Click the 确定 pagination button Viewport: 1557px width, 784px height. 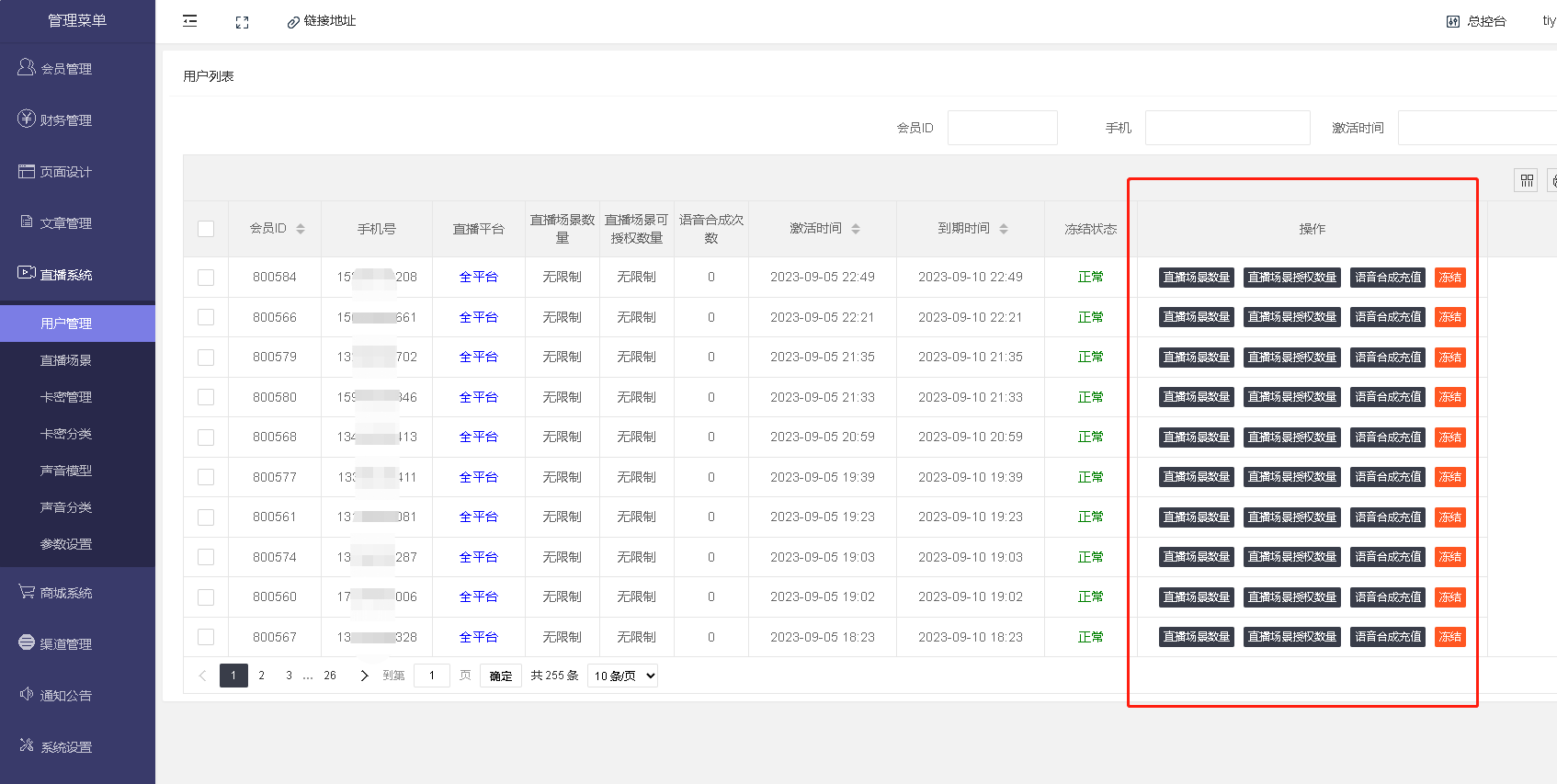[501, 676]
